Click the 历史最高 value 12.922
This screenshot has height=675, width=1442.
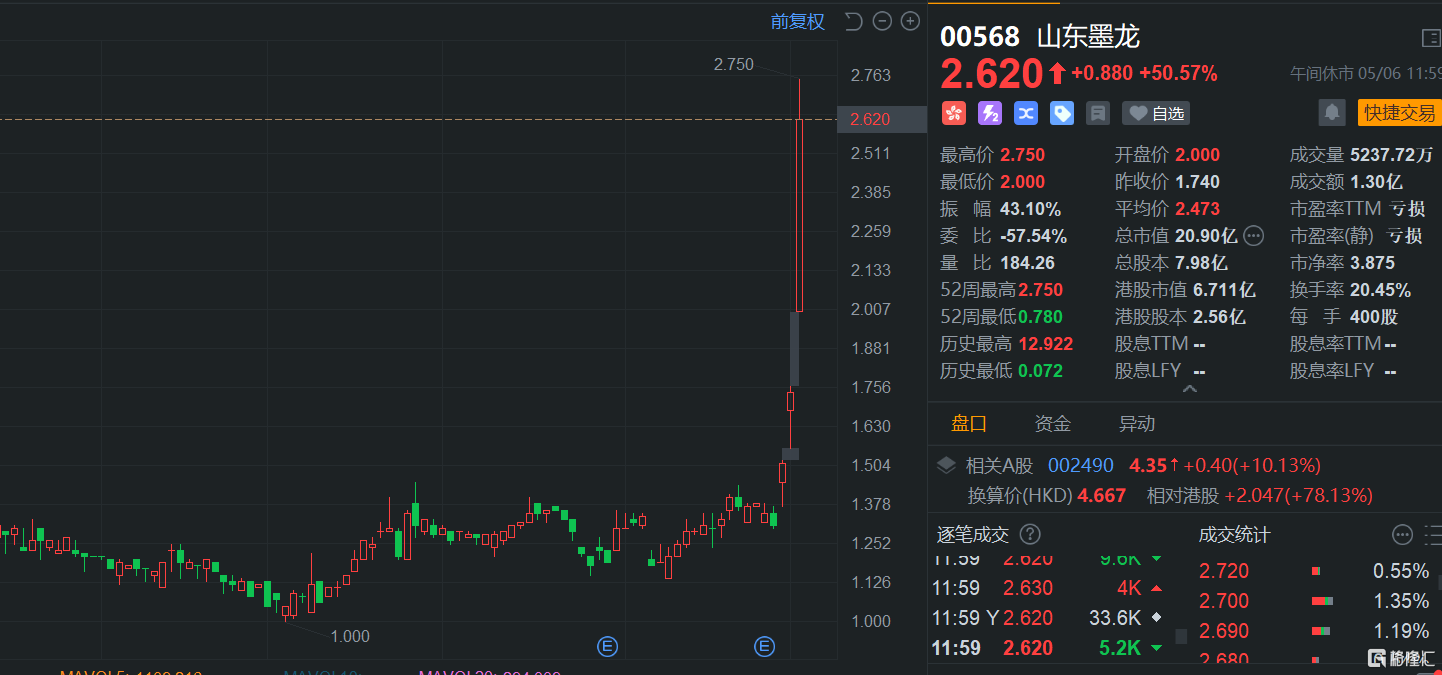tap(1045, 344)
